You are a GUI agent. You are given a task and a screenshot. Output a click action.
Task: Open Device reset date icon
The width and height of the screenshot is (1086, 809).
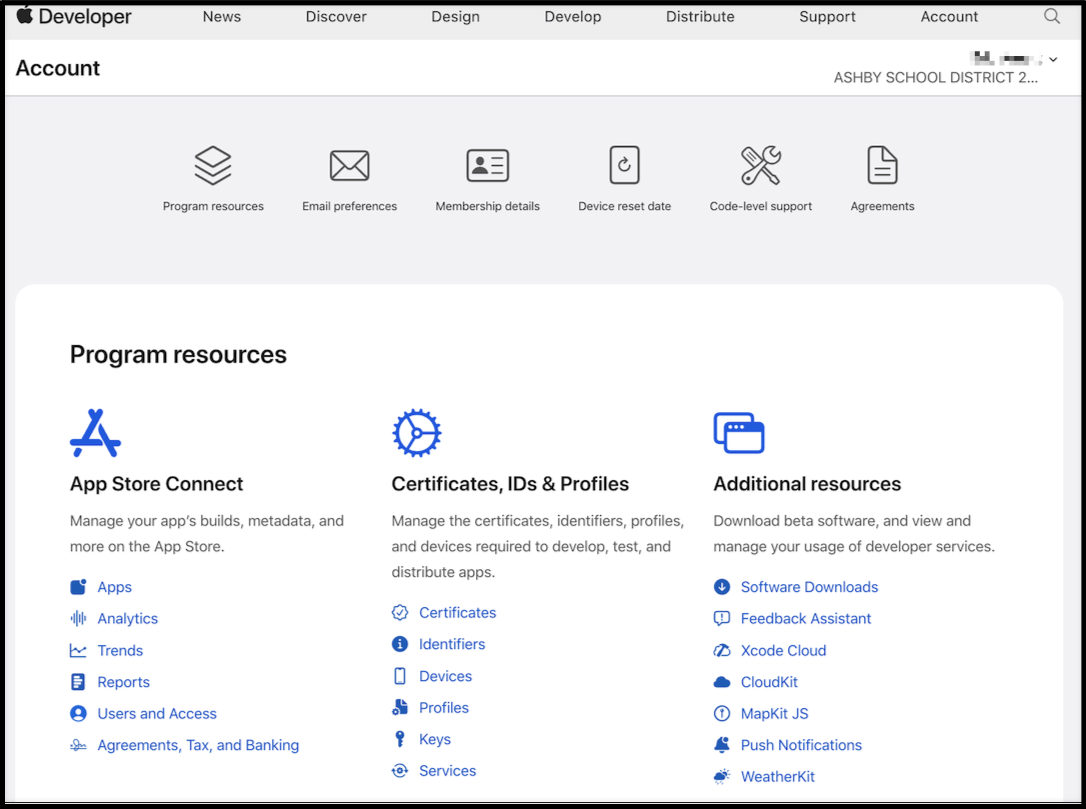point(624,165)
